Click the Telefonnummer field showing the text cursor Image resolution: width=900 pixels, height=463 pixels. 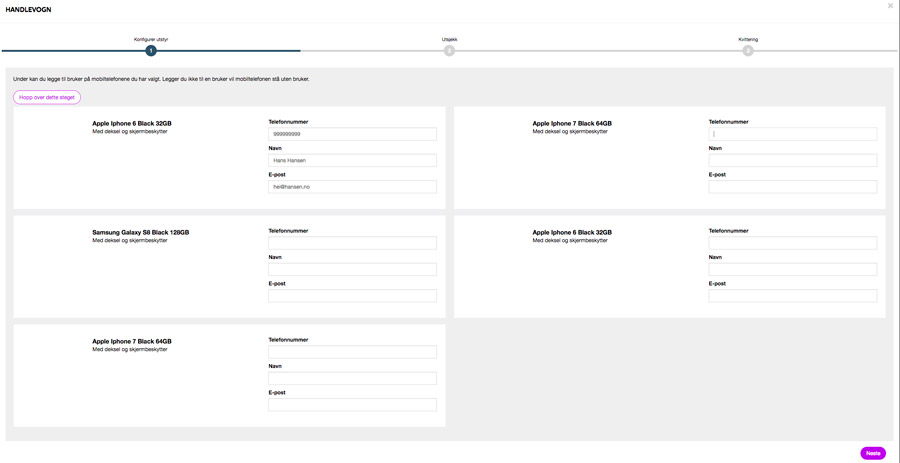click(793, 134)
